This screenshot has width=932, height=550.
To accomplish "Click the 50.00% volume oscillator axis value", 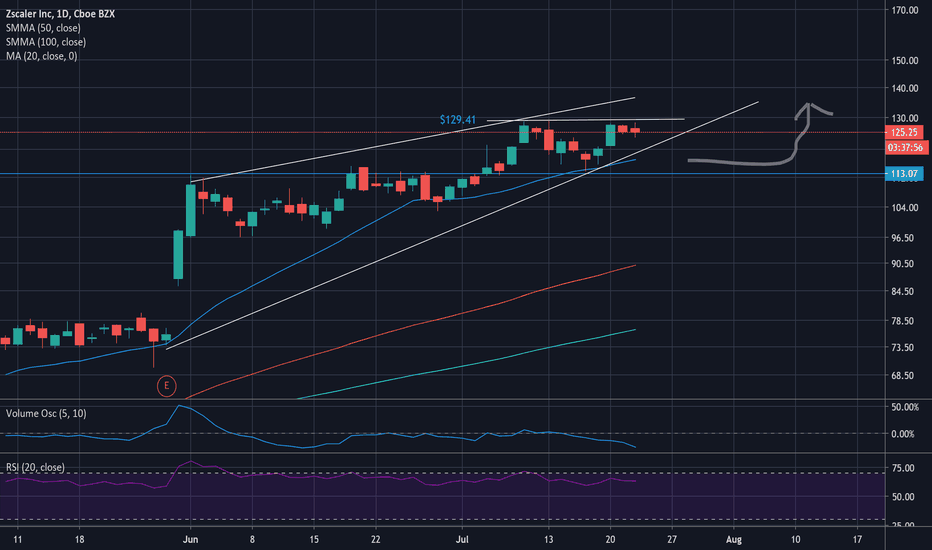I will click(x=905, y=407).
